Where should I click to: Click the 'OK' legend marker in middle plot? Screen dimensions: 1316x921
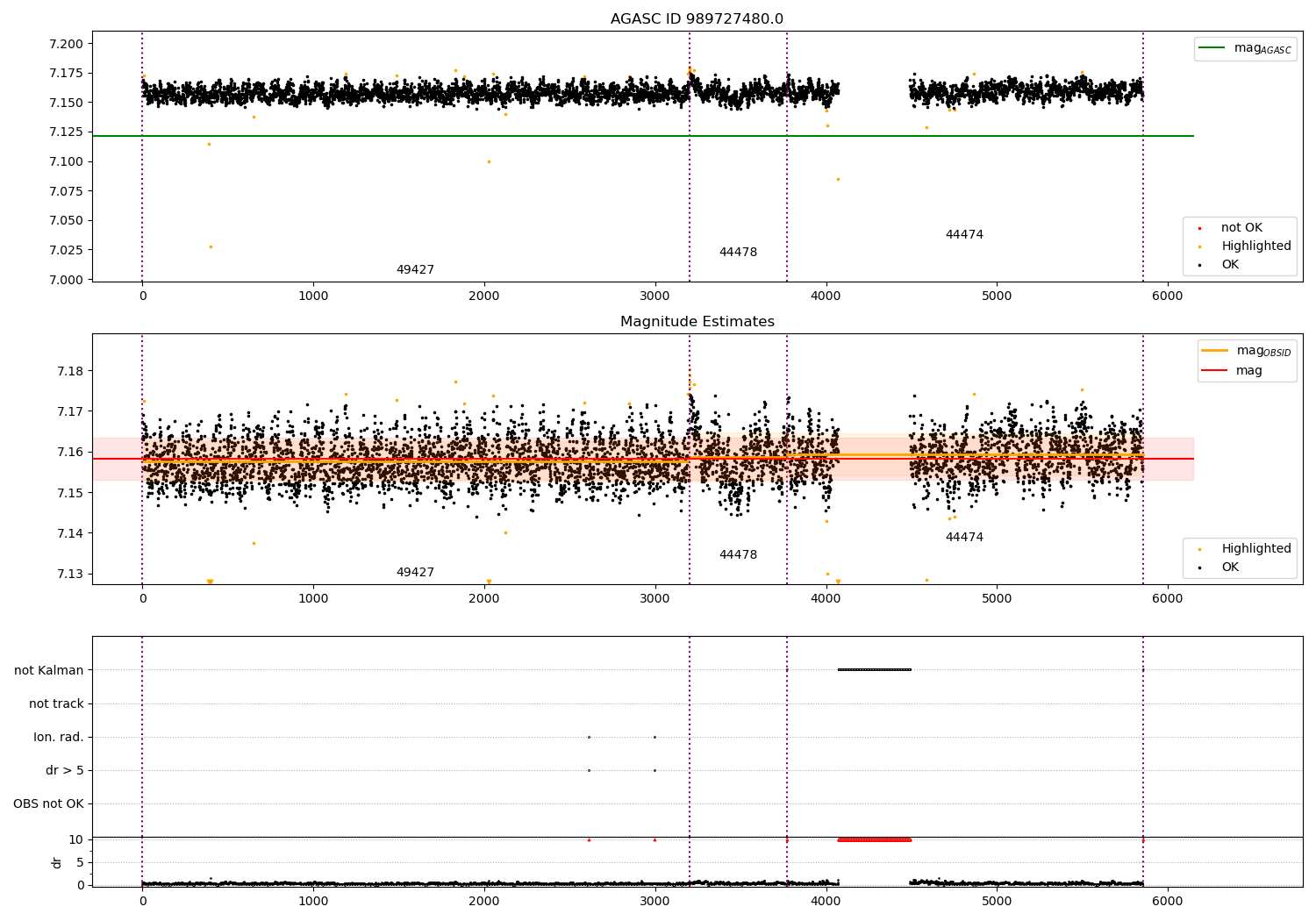pos(1199,568)
